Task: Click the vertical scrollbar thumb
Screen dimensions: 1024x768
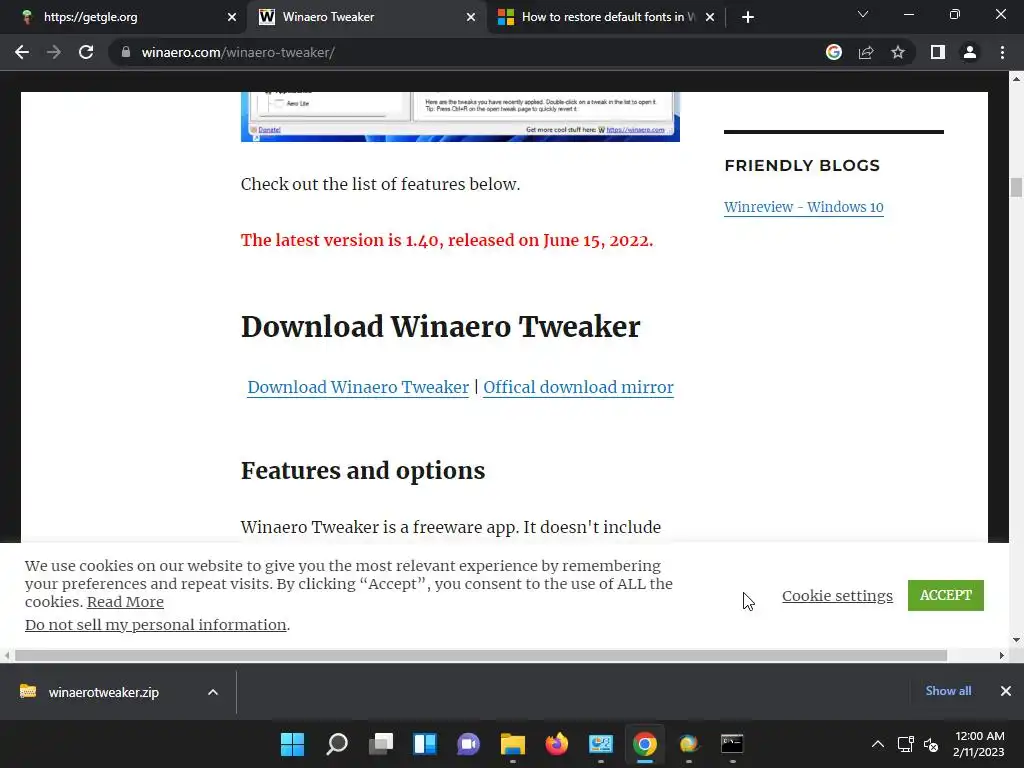Action: tap(1016, 187)
